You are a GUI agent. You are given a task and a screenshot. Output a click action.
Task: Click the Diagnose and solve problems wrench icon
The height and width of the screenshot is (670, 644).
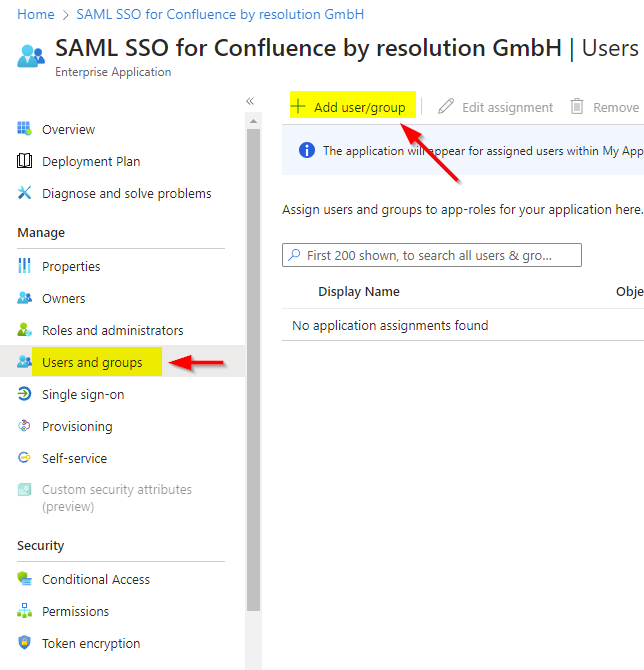coord(25,193)
